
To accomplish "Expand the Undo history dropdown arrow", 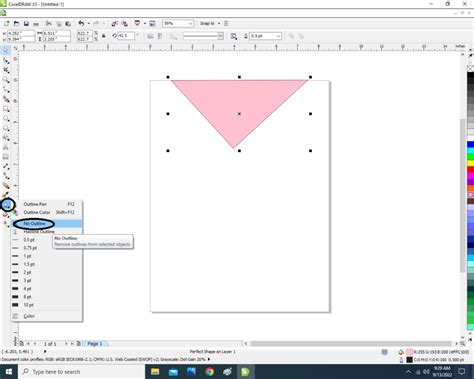I will click(88, 23).
